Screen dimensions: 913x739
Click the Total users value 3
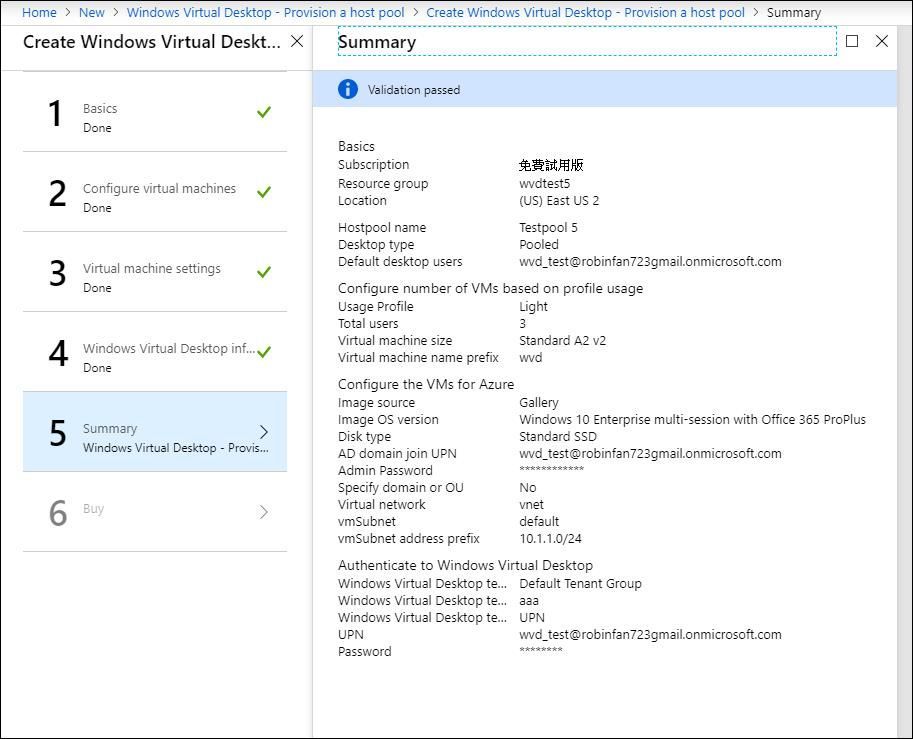click(x=522, y=323)
